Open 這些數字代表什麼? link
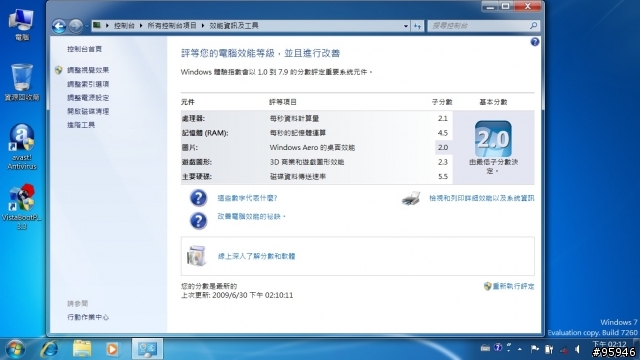This screenshot has height=360, width=640. tap(247, 198)
